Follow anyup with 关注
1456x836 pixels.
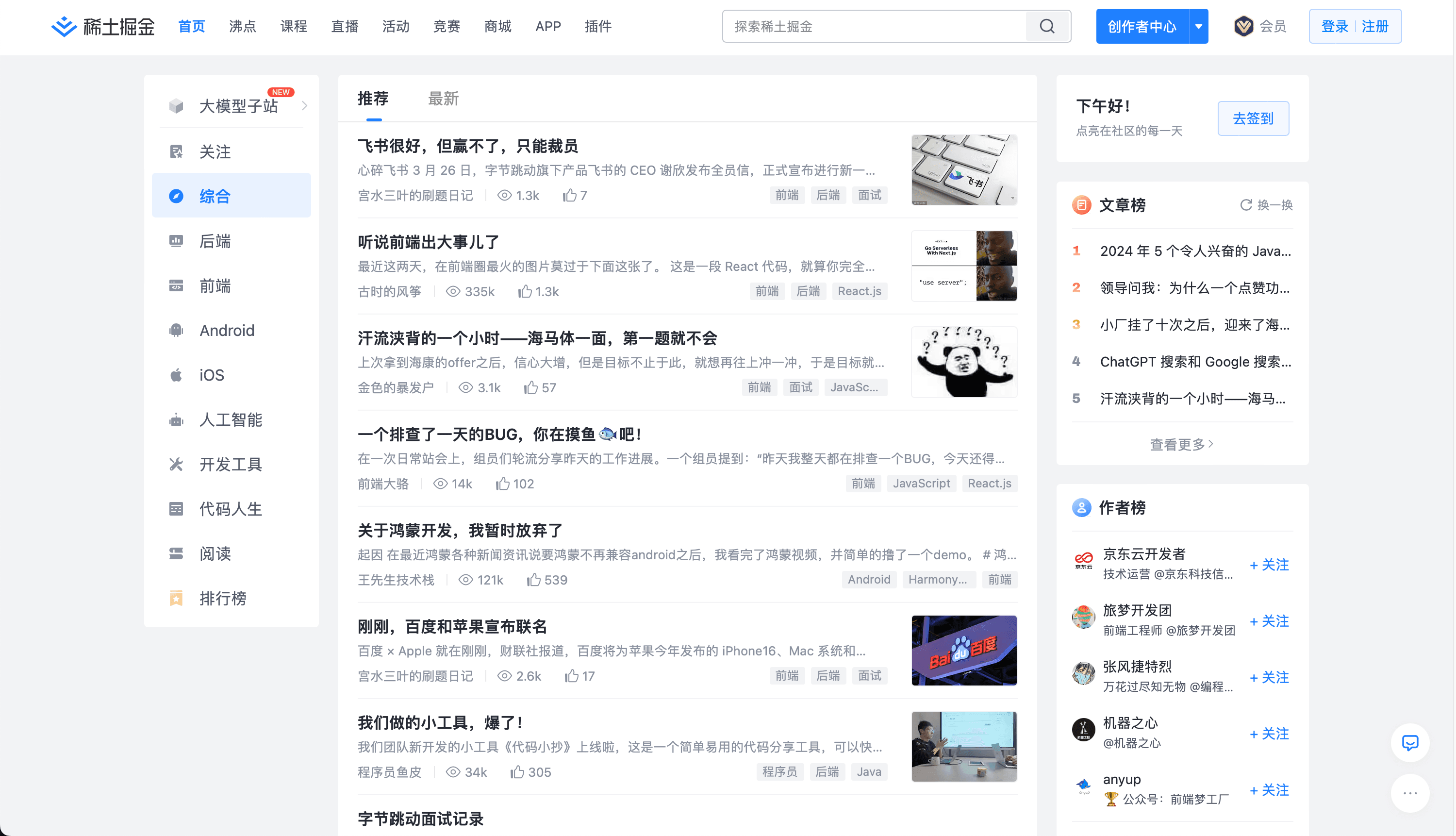pyautogui.click(x=1270, y=790)
